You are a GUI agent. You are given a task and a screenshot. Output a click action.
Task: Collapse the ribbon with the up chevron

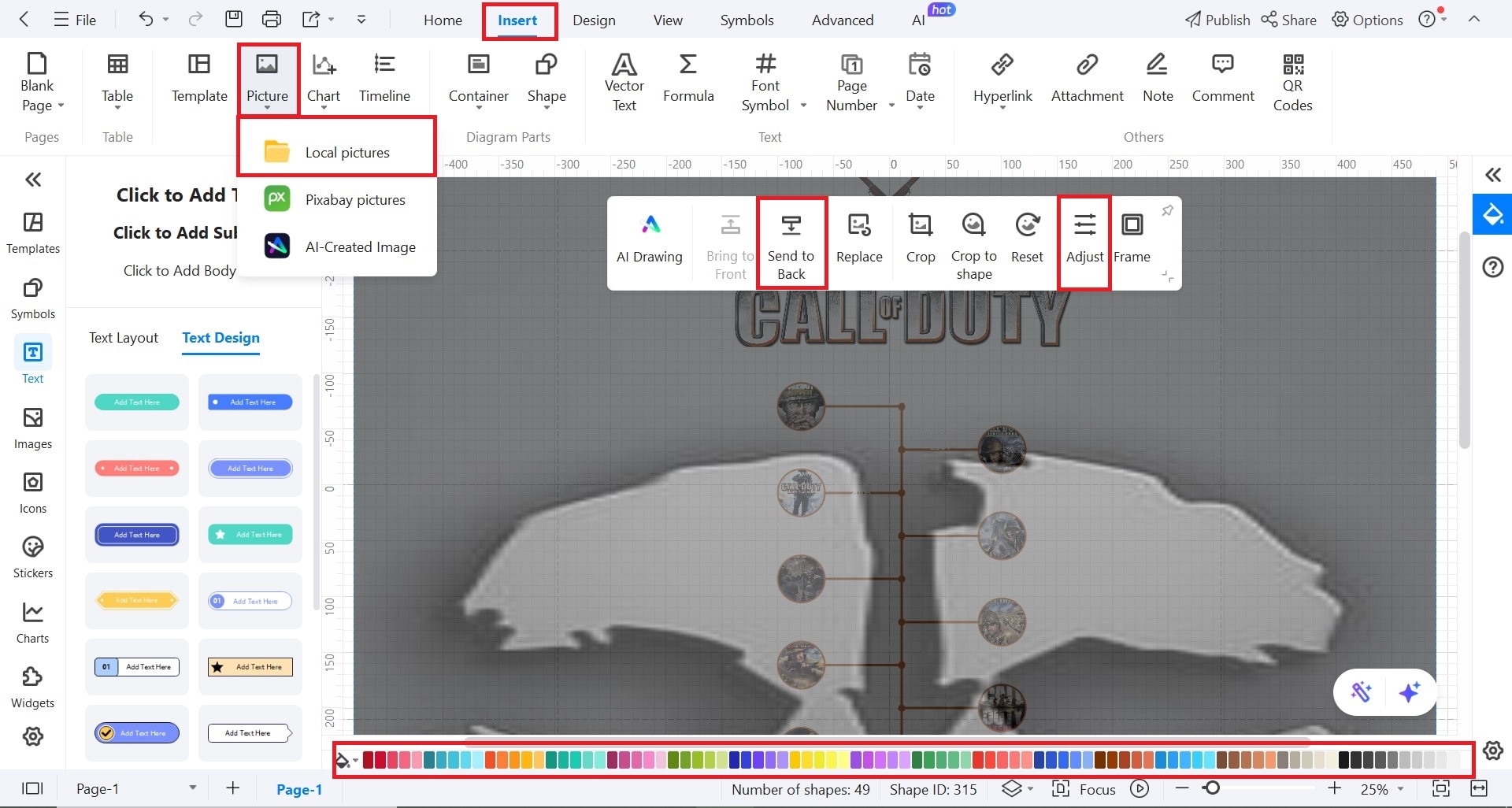[1474, 19]
